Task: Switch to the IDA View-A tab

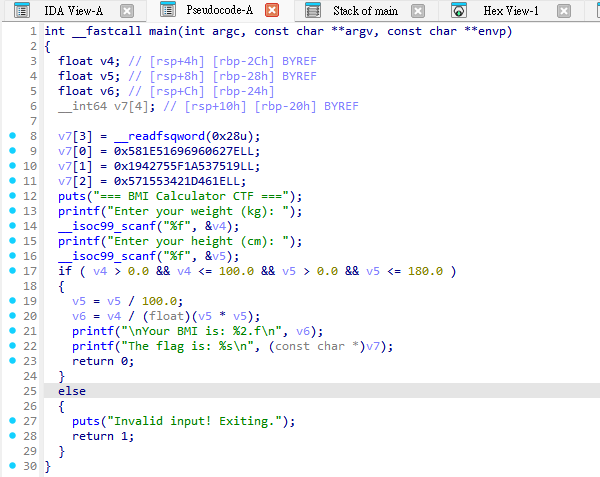Action: 73,11
